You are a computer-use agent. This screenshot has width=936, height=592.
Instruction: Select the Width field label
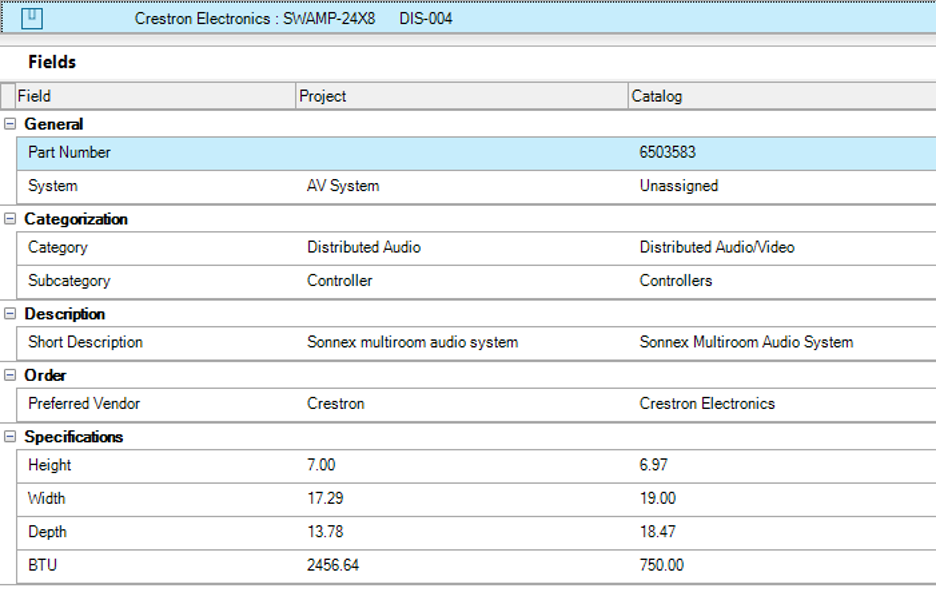47,498
